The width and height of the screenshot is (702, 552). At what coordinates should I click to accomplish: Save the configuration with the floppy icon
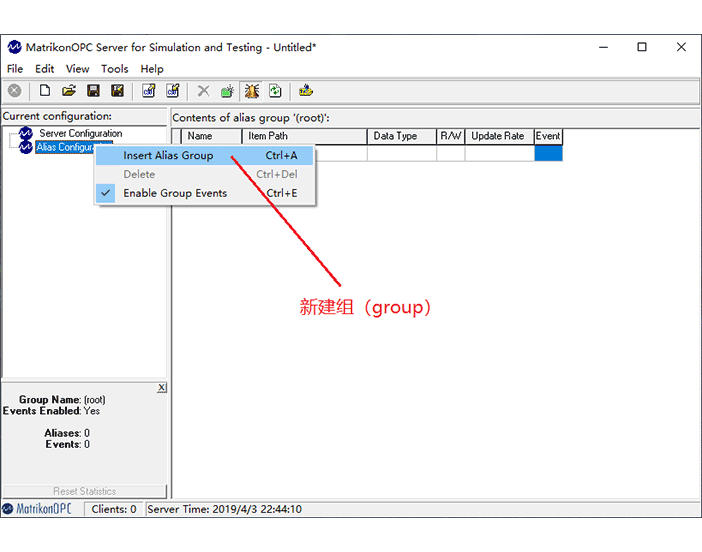click(93, 91)
